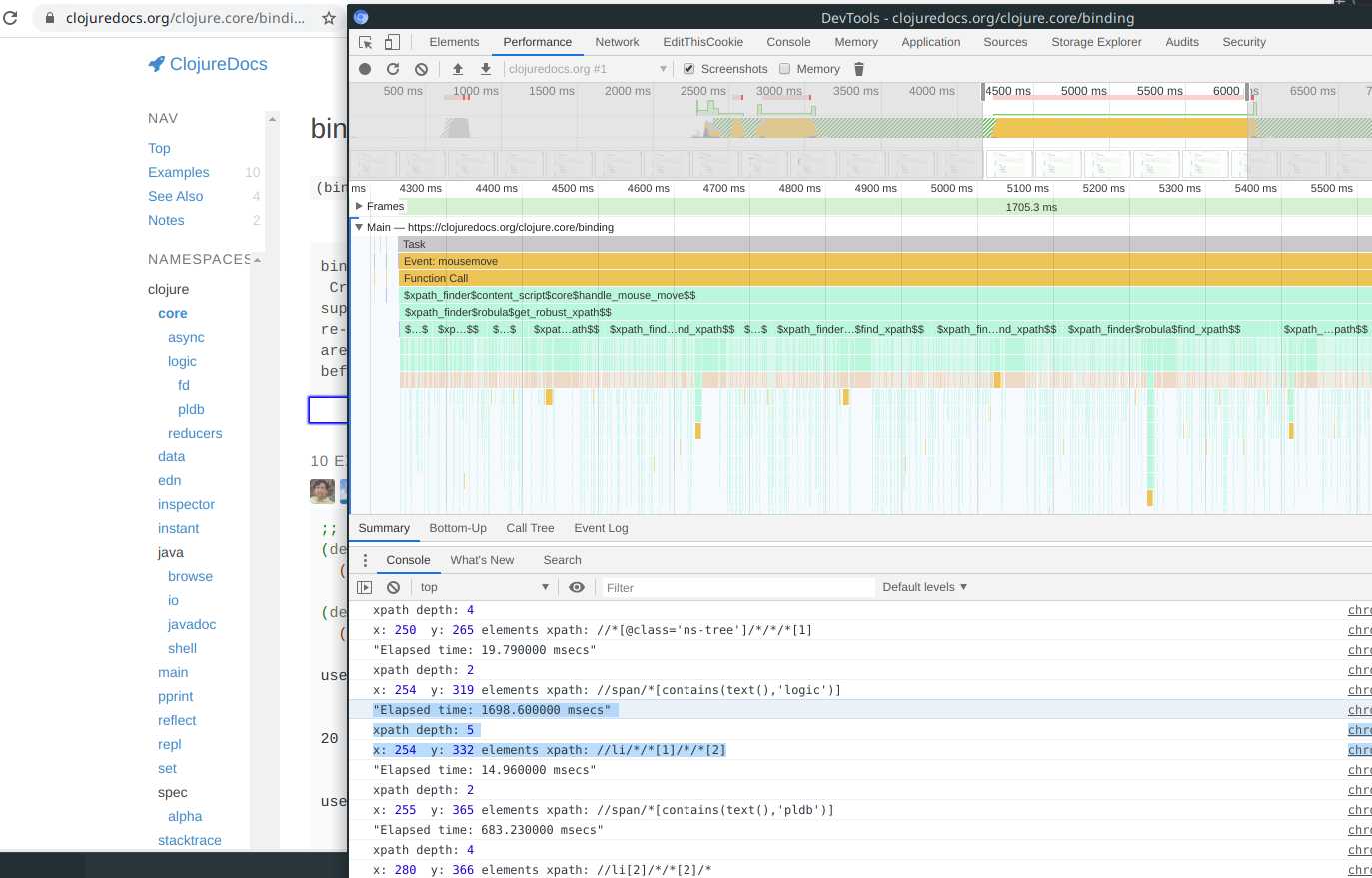This screenshot has width=1372, height=878.
Task: Start recording a performance profile
Action: 365,69
